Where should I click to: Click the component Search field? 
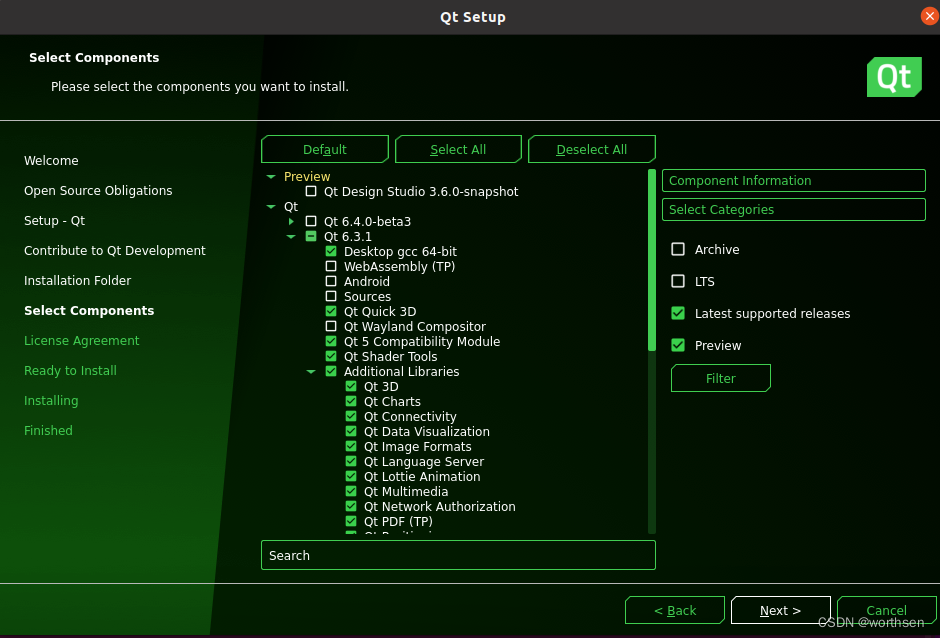(x=459, y=555)
